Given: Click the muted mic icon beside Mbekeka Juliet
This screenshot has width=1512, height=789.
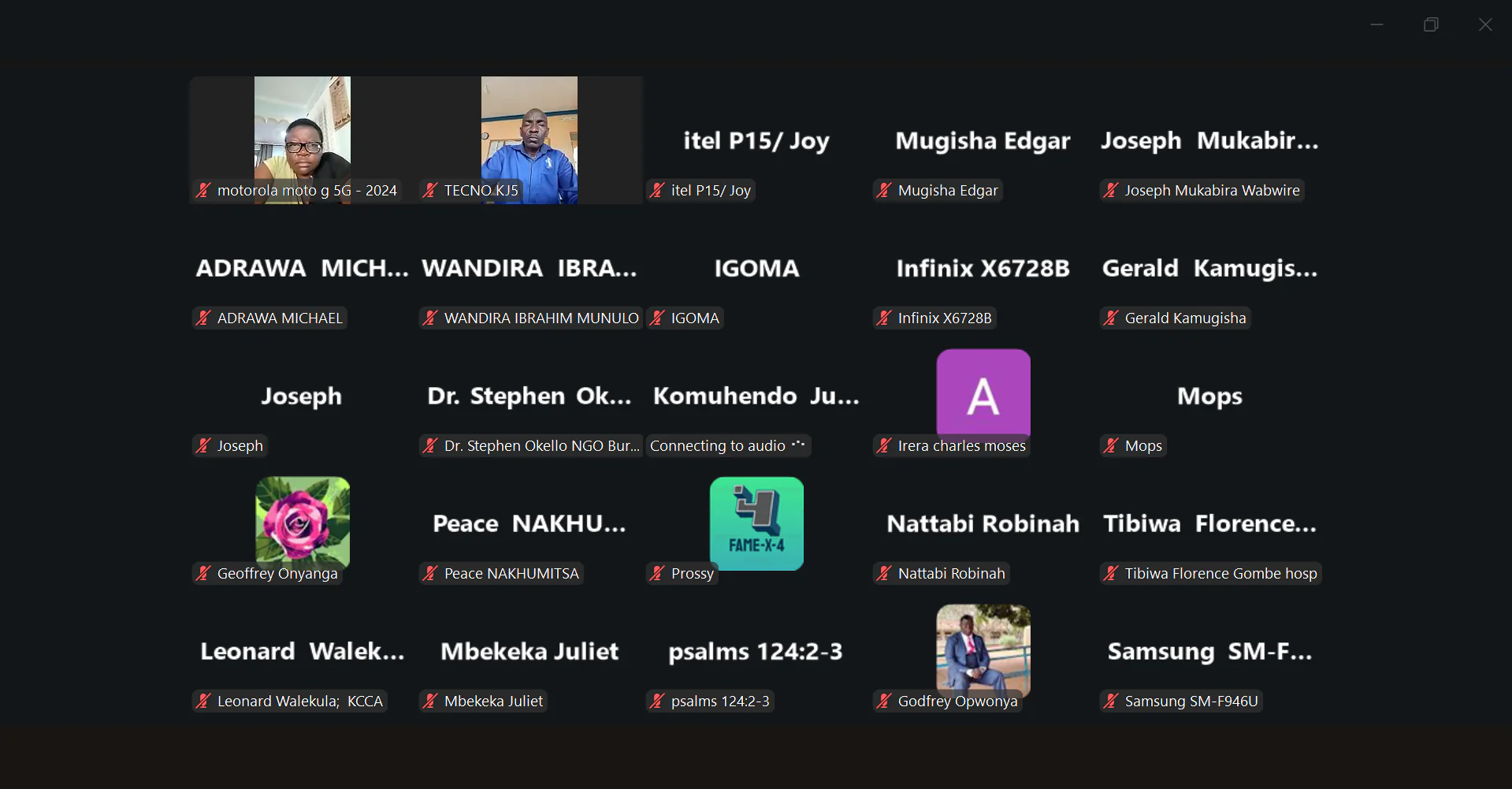Looking at the screenshot, I should (430, 701).
